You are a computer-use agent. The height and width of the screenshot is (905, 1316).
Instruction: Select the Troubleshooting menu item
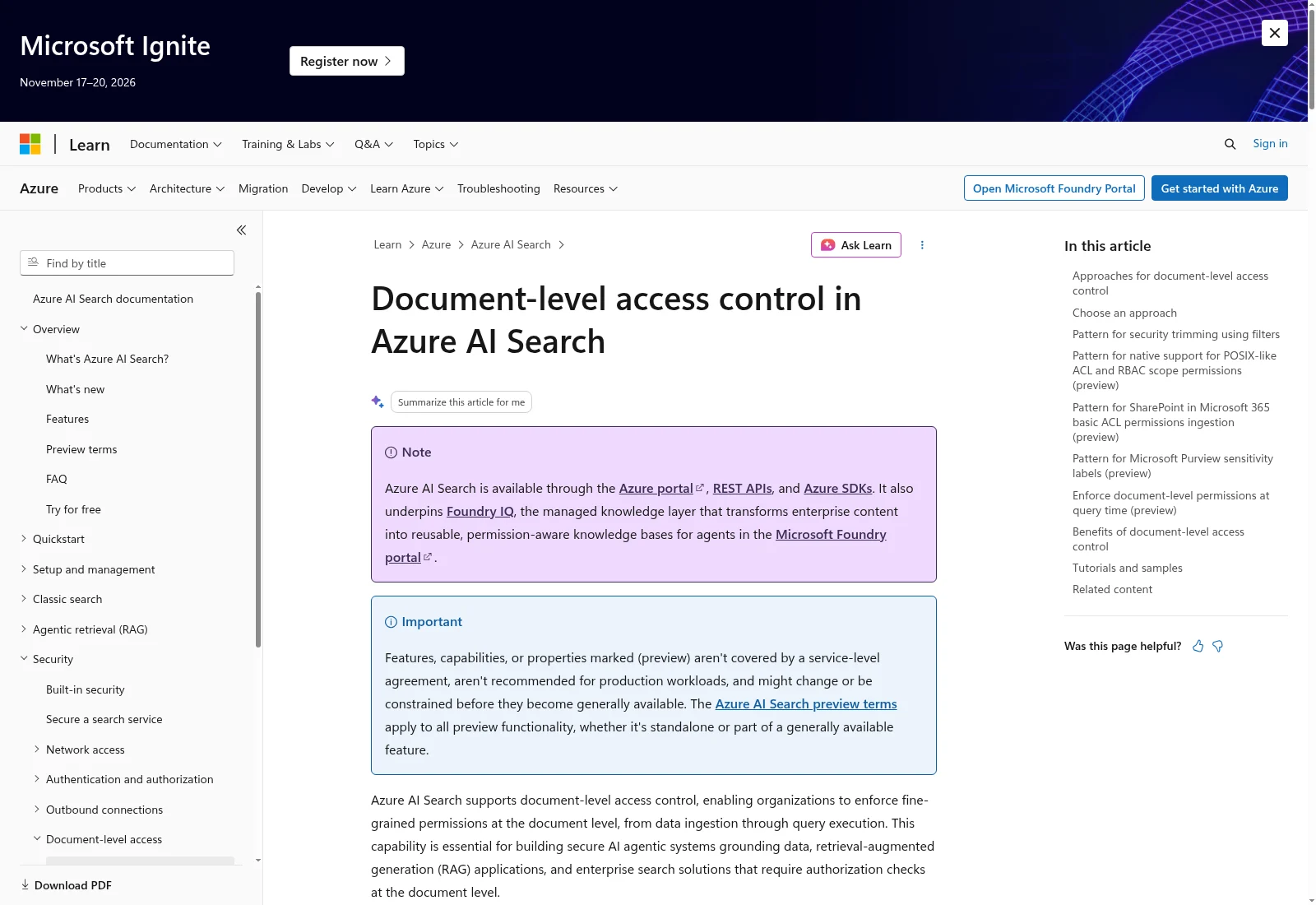click(498, 188)
